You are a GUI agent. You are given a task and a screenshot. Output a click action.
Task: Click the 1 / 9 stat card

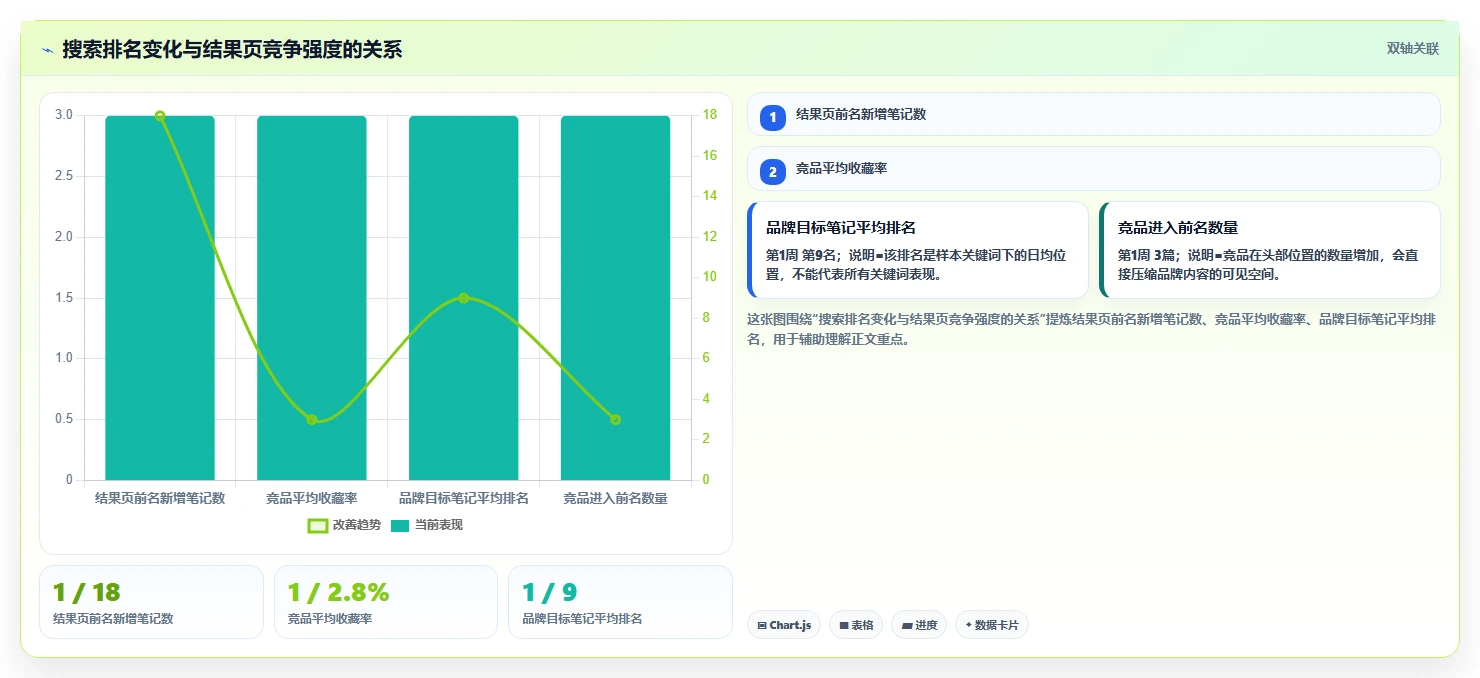point(620,602)
